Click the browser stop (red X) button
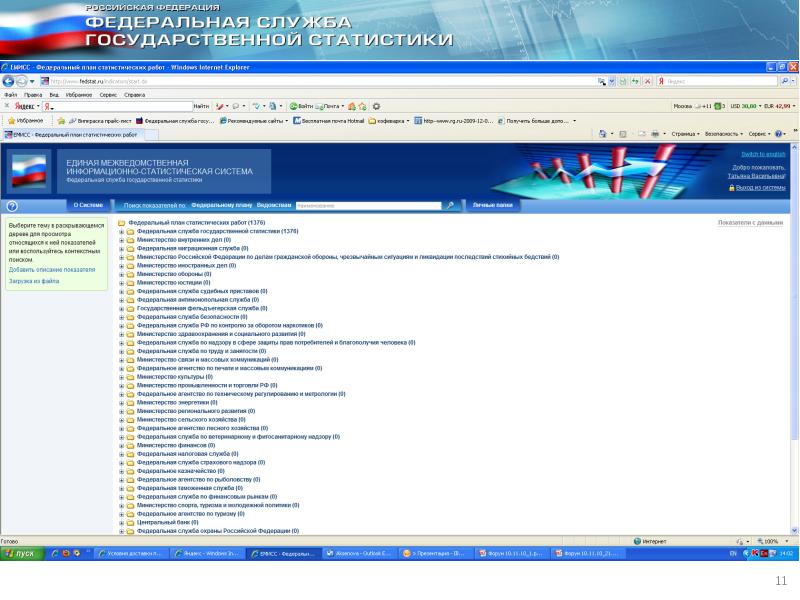 click(x=647, y=81)
